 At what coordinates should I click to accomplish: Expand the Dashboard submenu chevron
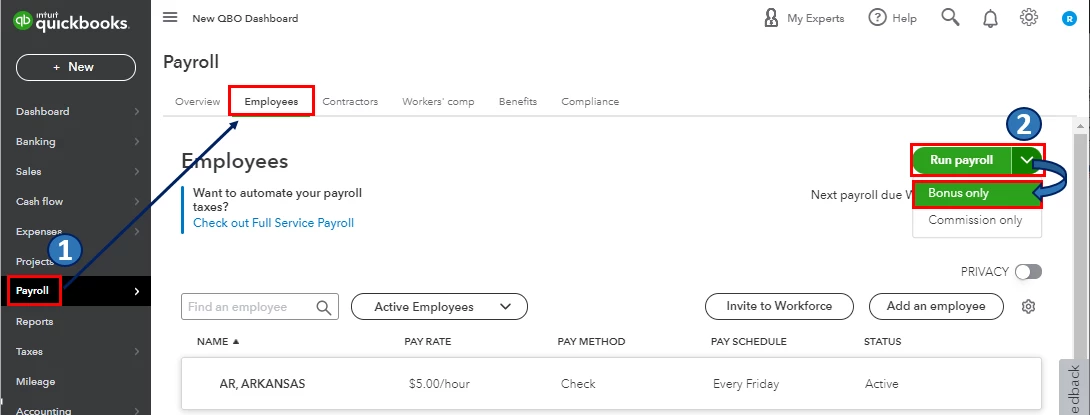tap(137, 111)
